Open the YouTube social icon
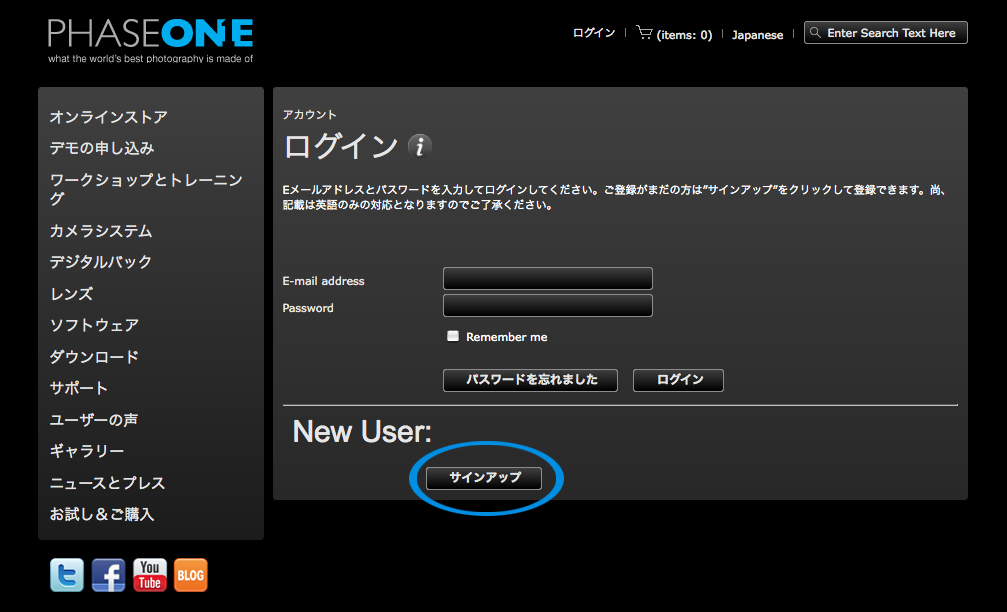The width and height of the screenshot is (1007, 612). [x=148, y=575]
